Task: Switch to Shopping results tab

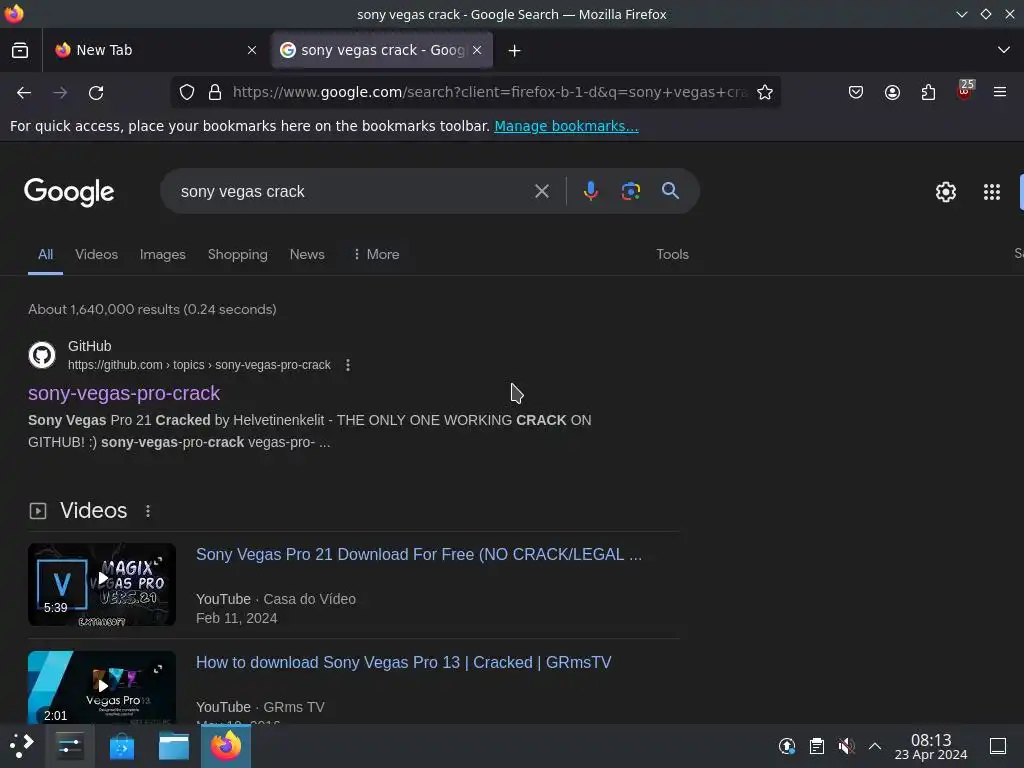Action: click(x=238, y=255)
